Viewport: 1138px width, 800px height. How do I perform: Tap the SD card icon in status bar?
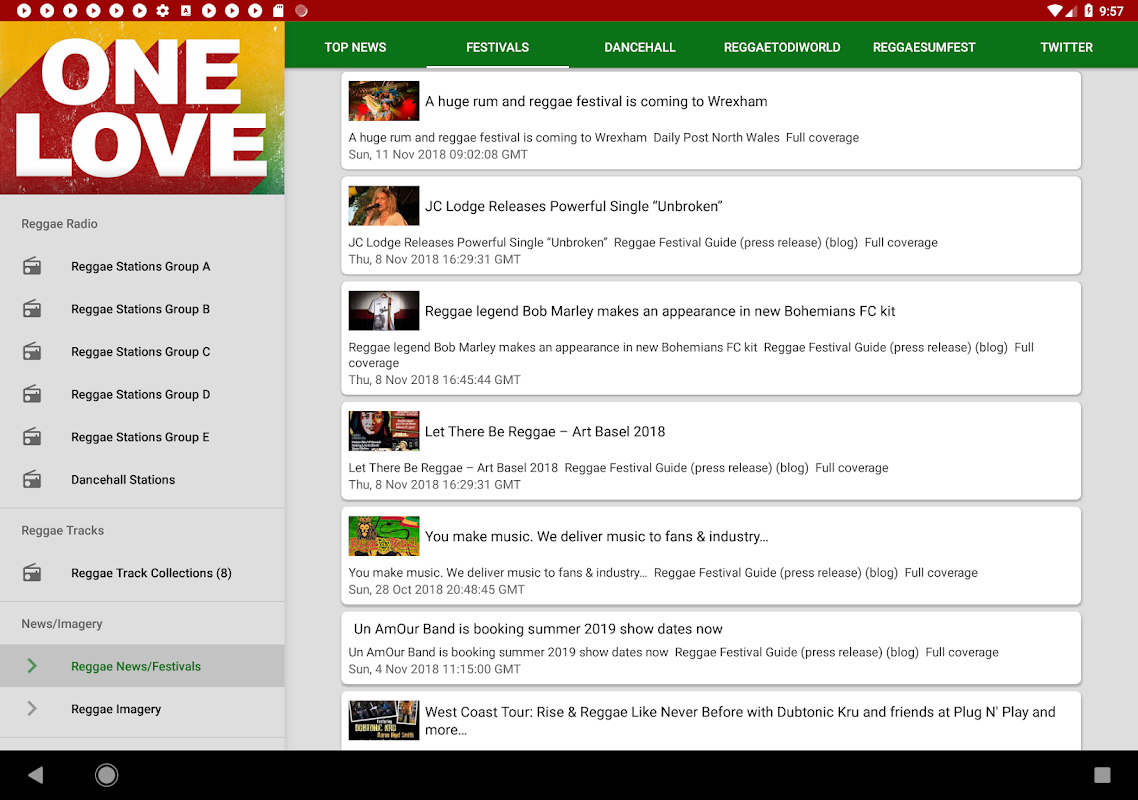point(278,10)
